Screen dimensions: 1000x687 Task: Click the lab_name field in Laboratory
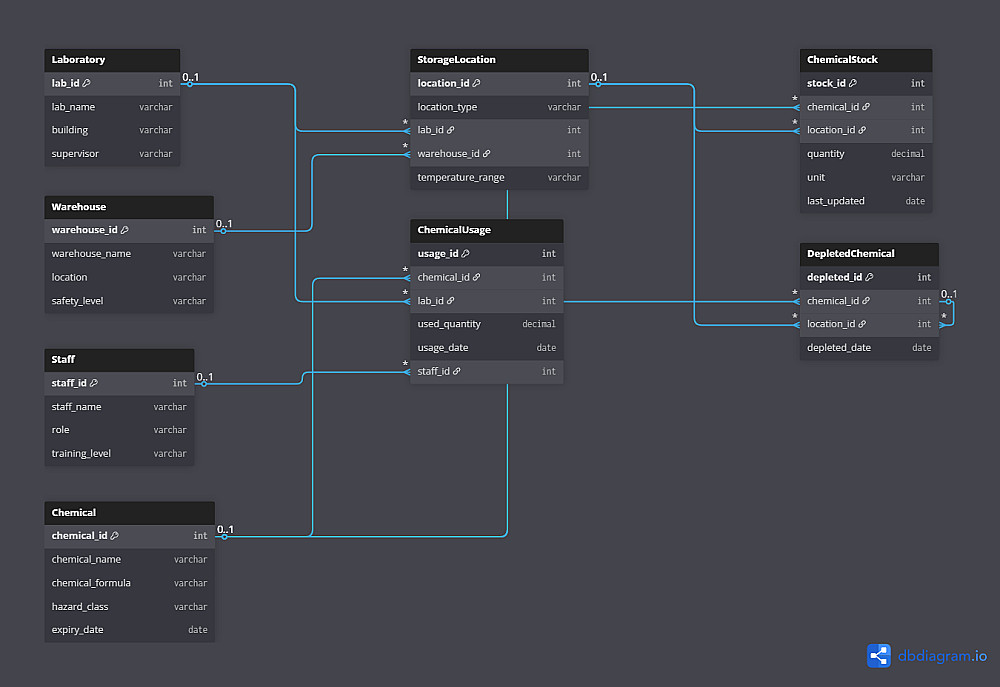pyautogui.click(x=112, y=107)
